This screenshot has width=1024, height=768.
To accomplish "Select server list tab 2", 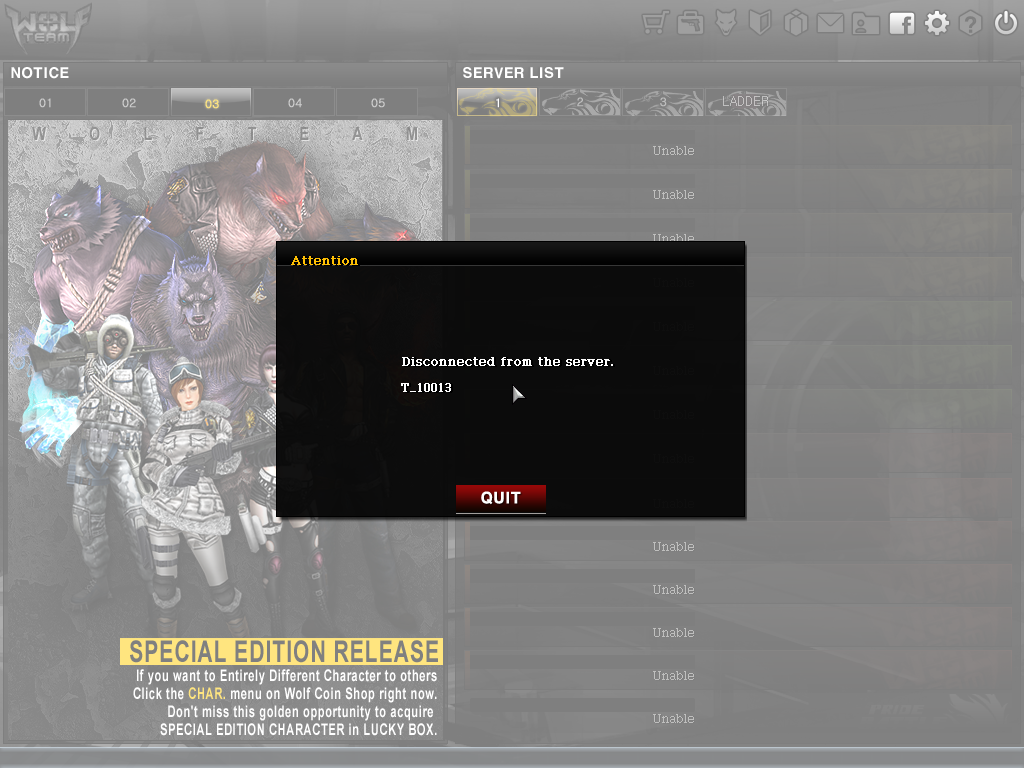I will (580, 103).
